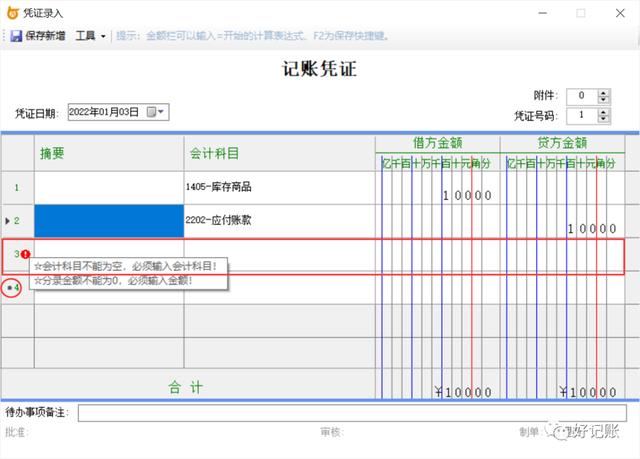Click the 借方金额 column header
This screenshot has width=640, height=459.
pos(438,143)
